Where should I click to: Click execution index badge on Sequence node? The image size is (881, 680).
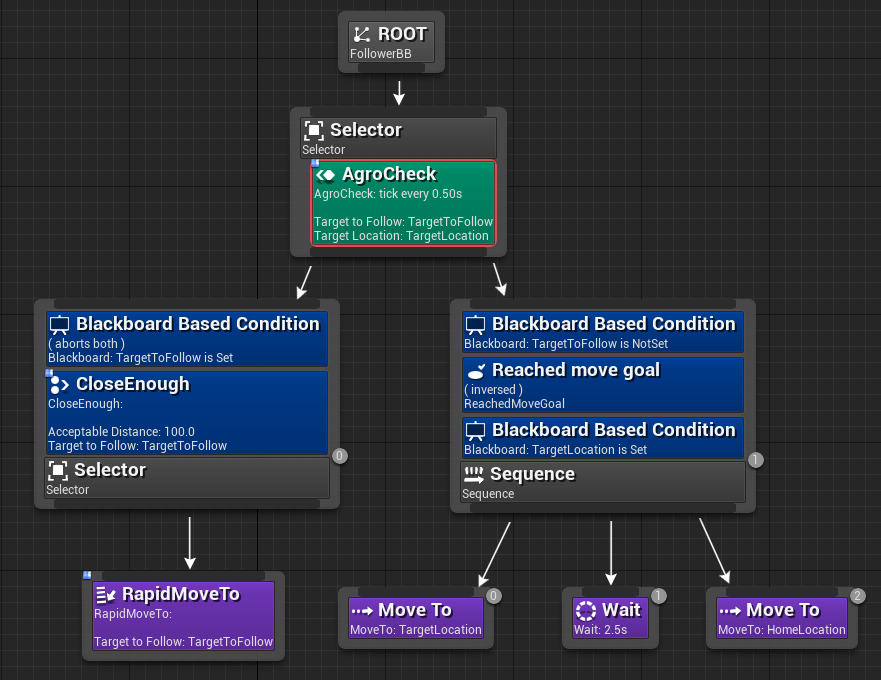click(756, 460)
